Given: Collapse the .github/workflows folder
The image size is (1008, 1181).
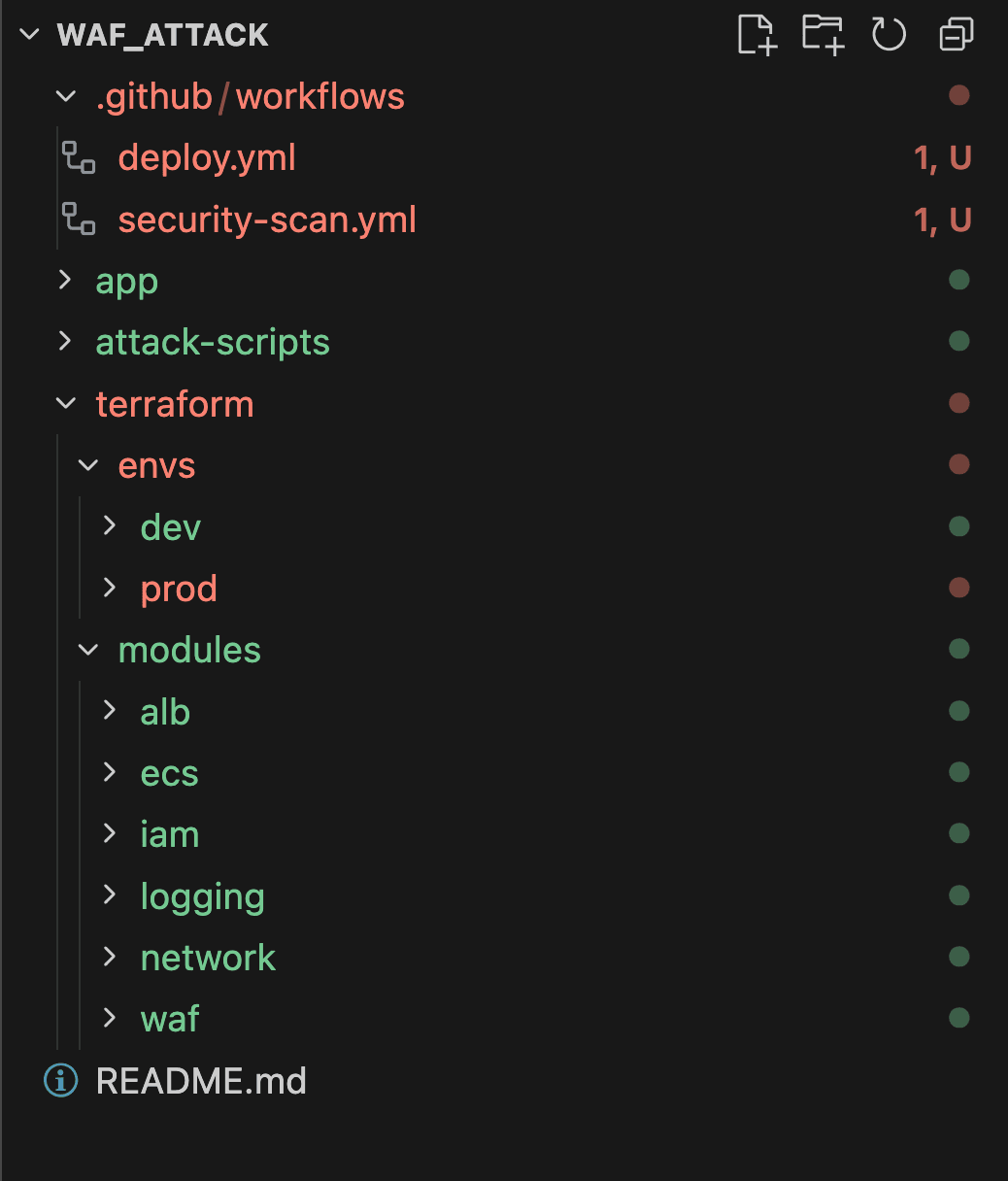Looking at the screenshot, I should point(66,96).
